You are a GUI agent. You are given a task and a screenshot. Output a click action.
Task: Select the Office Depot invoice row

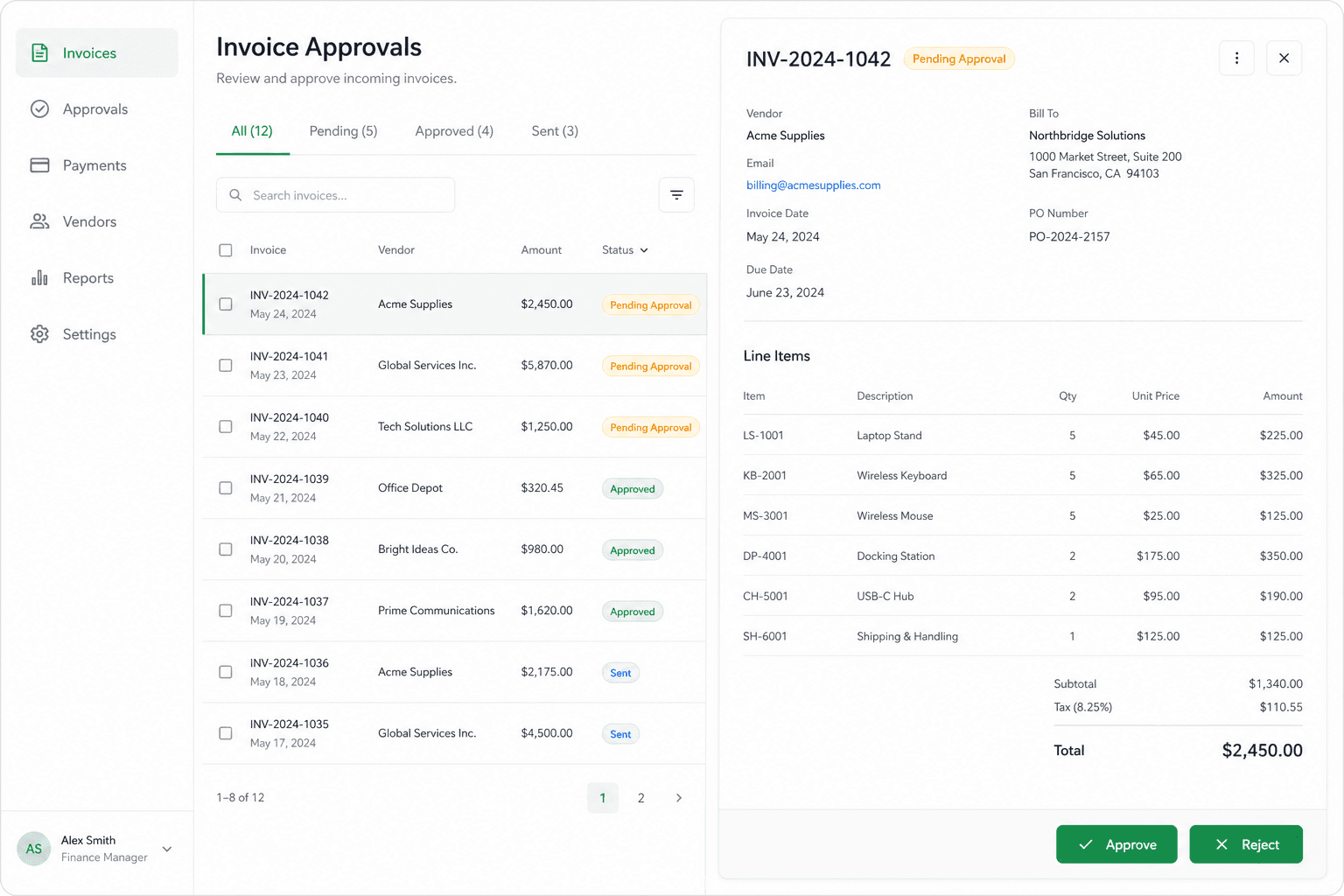pyautogui.click(x=454, y=488)
